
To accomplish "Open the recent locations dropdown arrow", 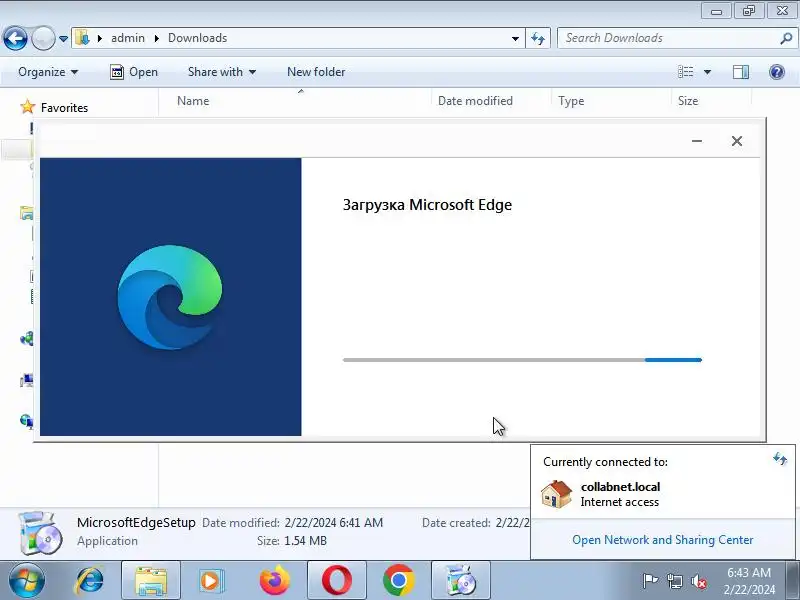I will 63,39.
